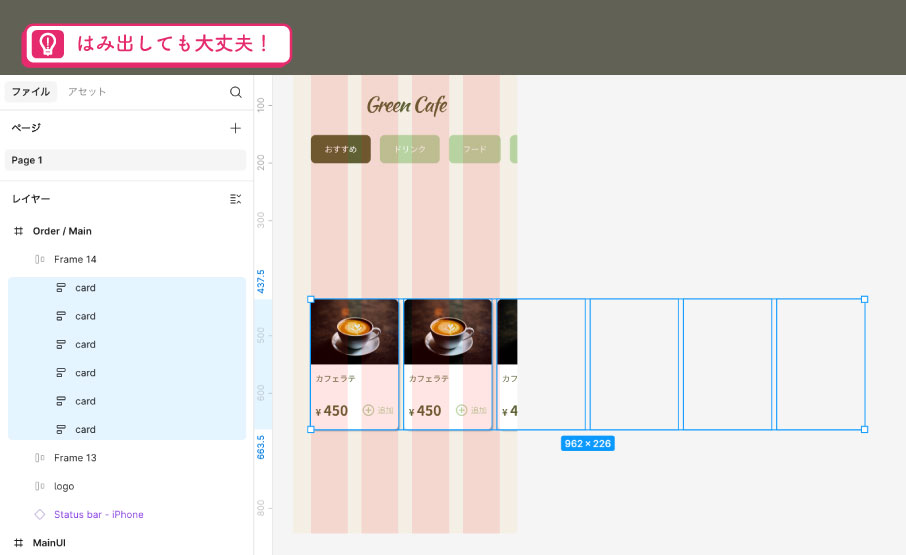Click the add plus icon on the first カフェラテ card
Image resolution: width=906 pixels, height=555 pixels.
click(x=368, y=410)
